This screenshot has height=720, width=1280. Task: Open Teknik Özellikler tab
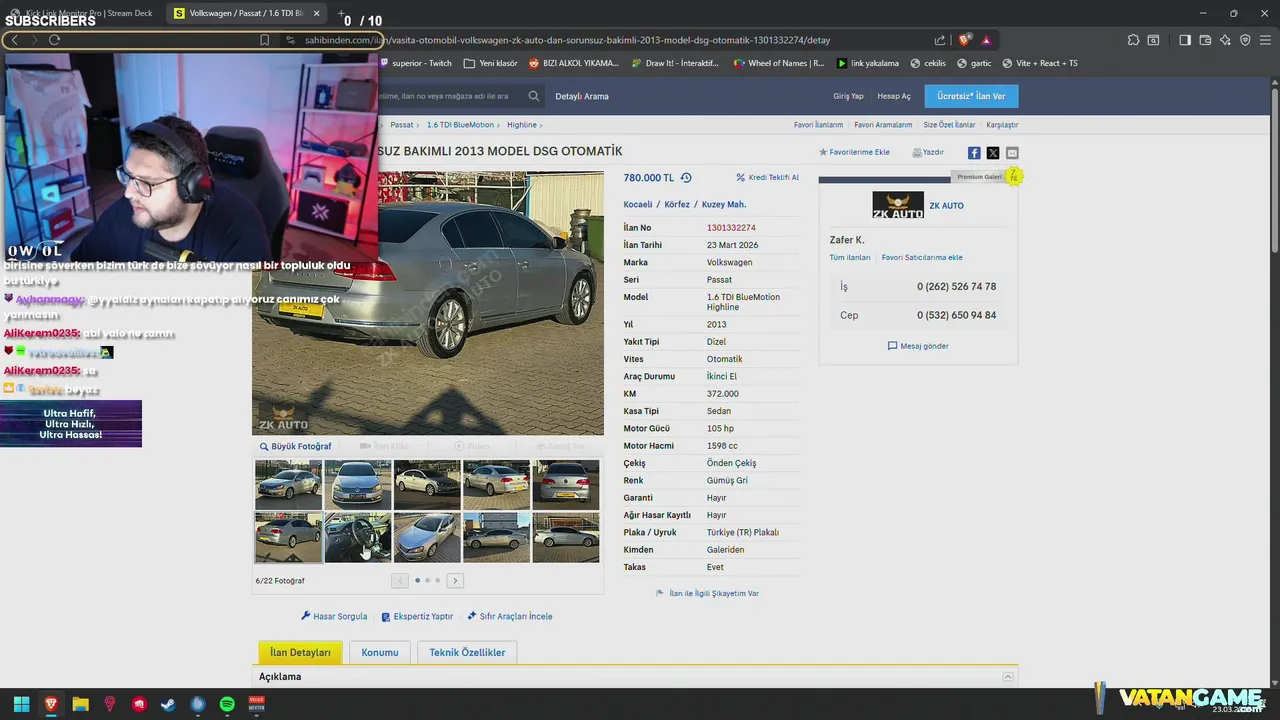(467, 652)
